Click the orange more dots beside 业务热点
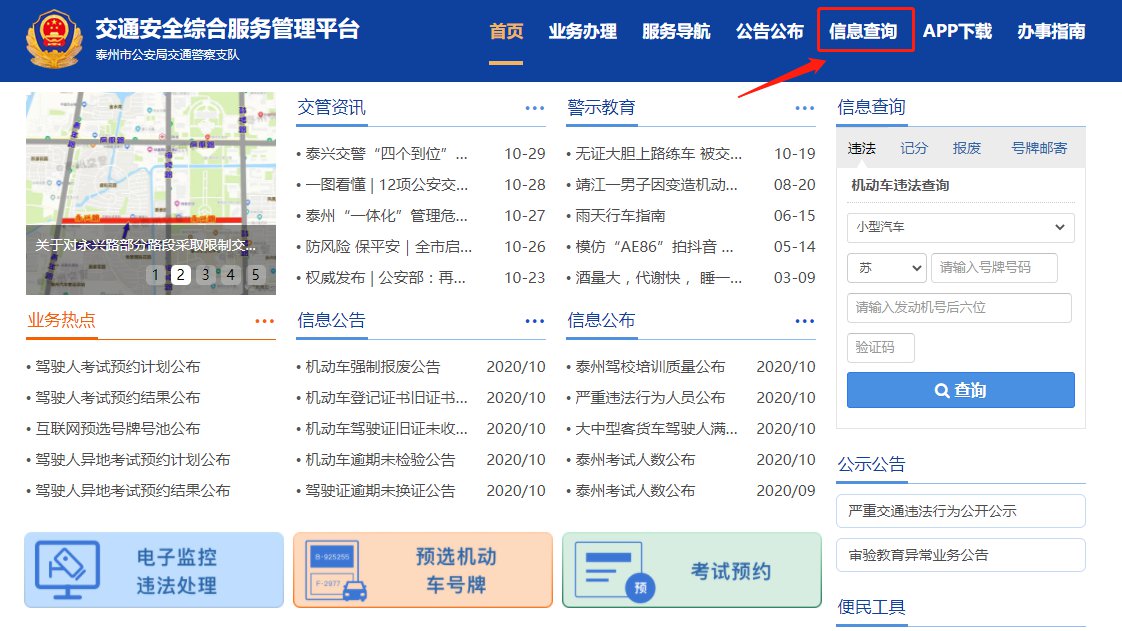The width and height of the screenshot is (1122, 631). pyautogui.click(x=264, y=321)
